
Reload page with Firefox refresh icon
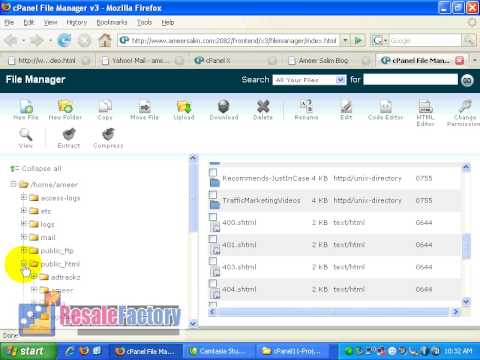coord(64,41)
